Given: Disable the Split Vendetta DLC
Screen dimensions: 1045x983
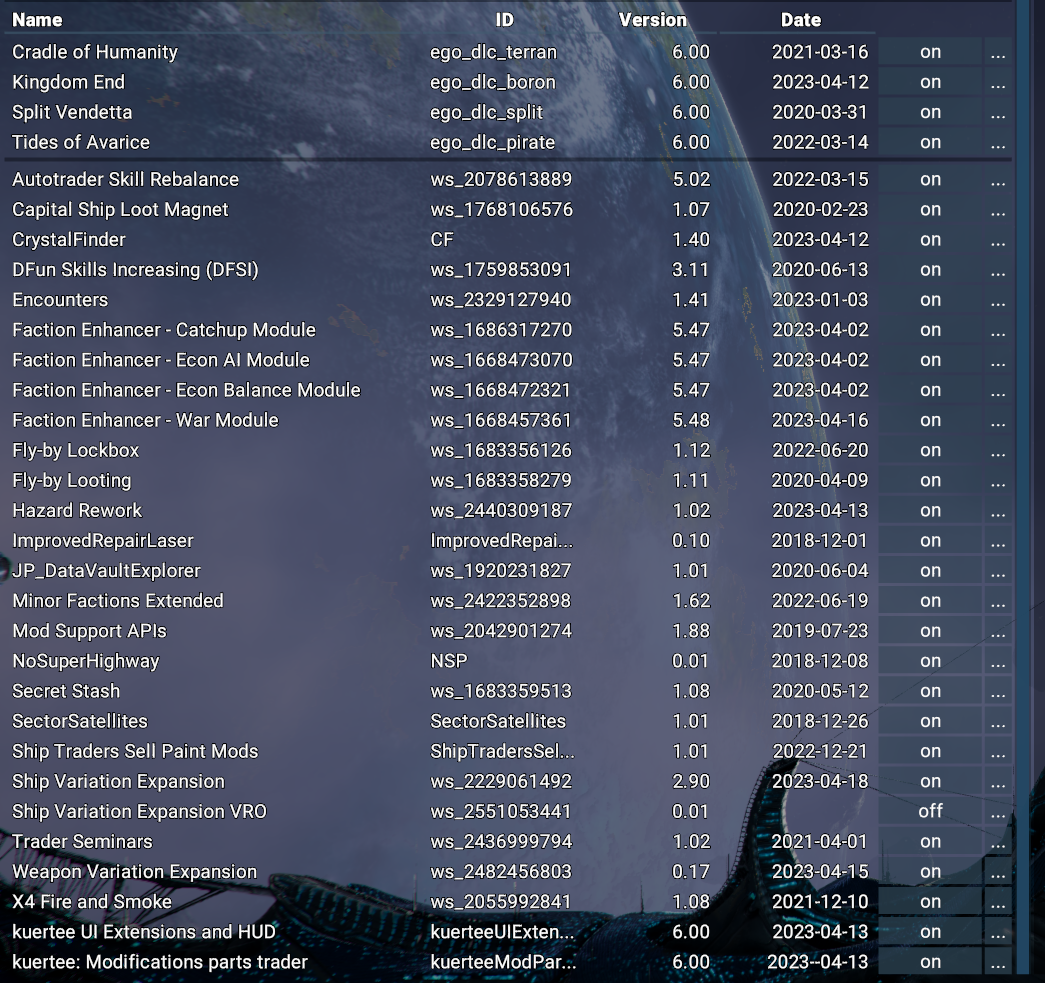Looking at the screenshot, I should point(930,112).
